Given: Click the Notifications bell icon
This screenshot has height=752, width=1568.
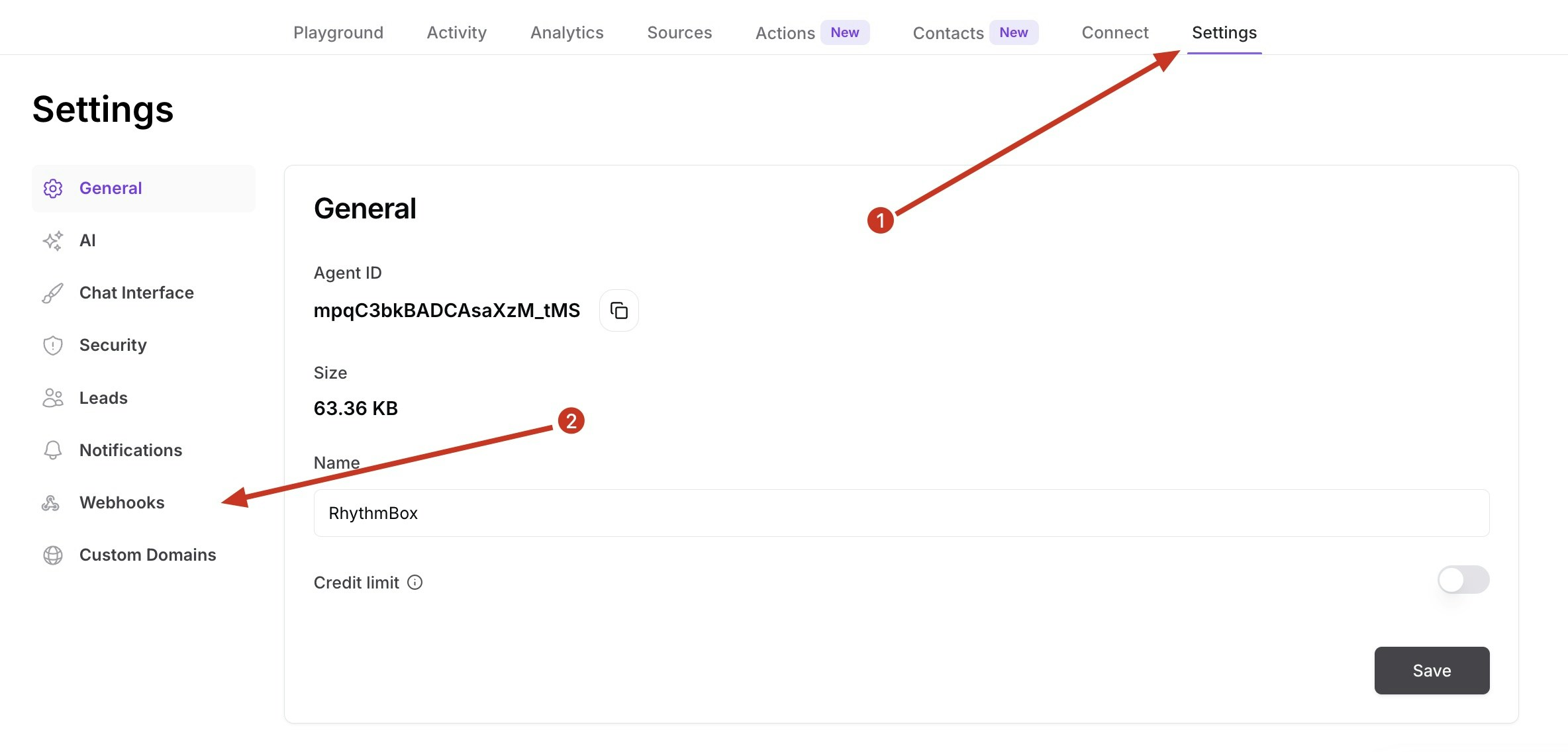Looking at the screenshot, I should tap(53, 450).
